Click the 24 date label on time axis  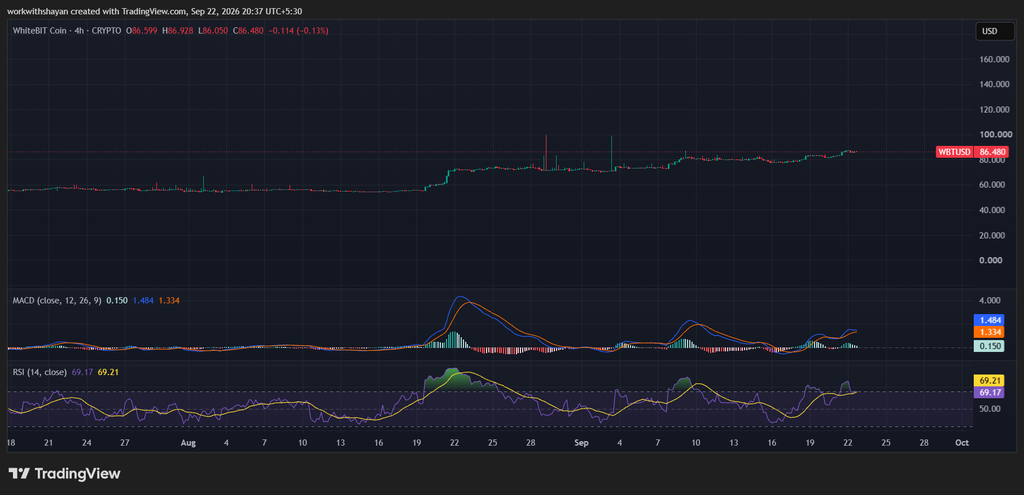click(87, 443)
